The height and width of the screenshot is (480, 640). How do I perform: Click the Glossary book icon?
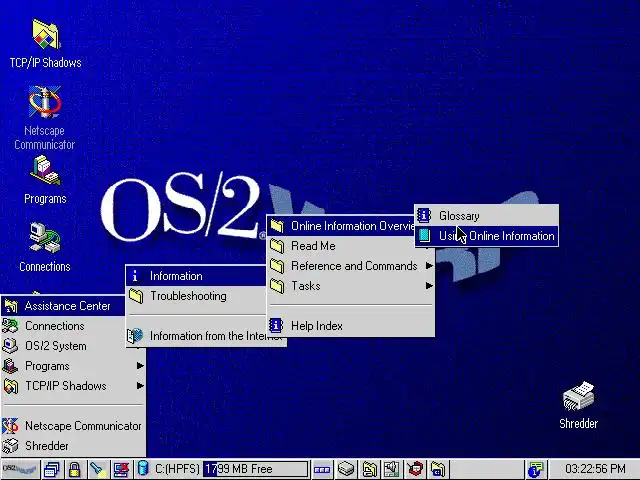click(424, 215)
